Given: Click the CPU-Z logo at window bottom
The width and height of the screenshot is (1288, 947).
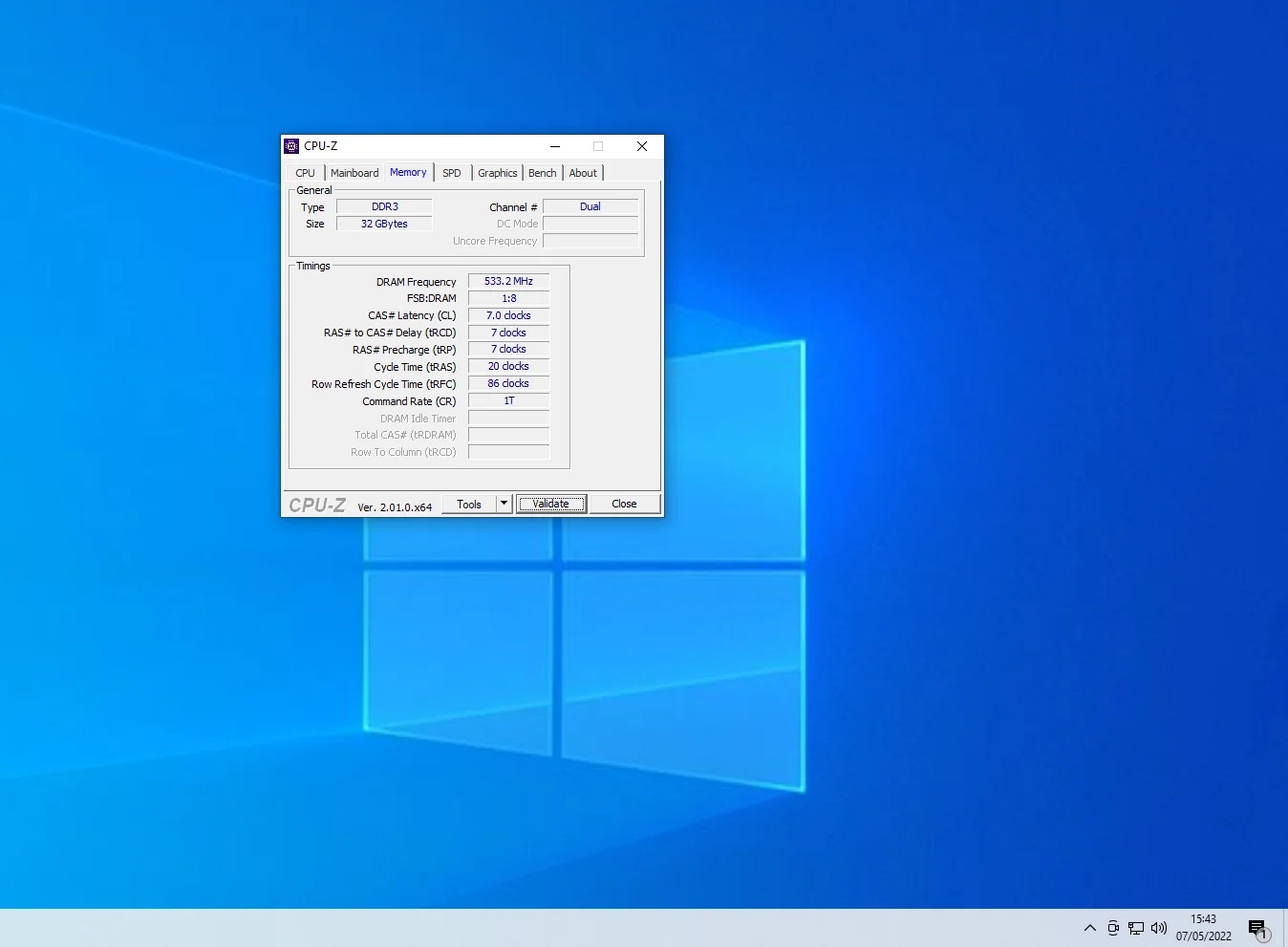Looking at the screenshot, I should pos(317,506).
